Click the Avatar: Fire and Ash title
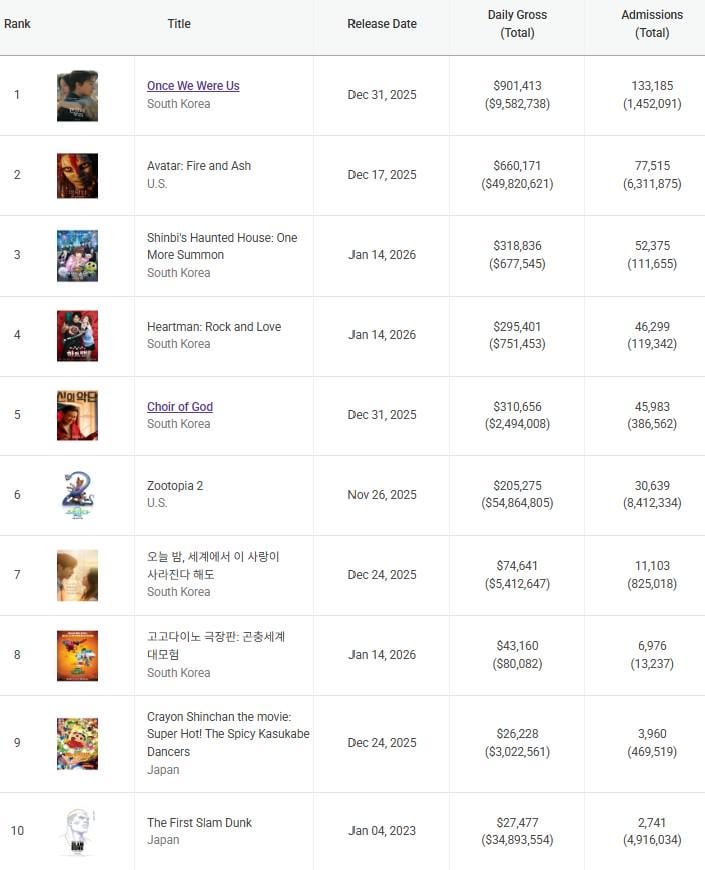Screen dimensions: 705x870 (199, 166)
